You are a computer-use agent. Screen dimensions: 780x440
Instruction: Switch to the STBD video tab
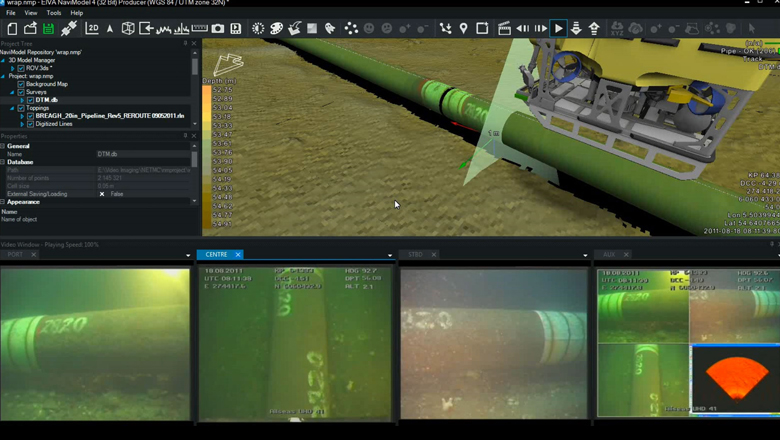click(415, 255)
